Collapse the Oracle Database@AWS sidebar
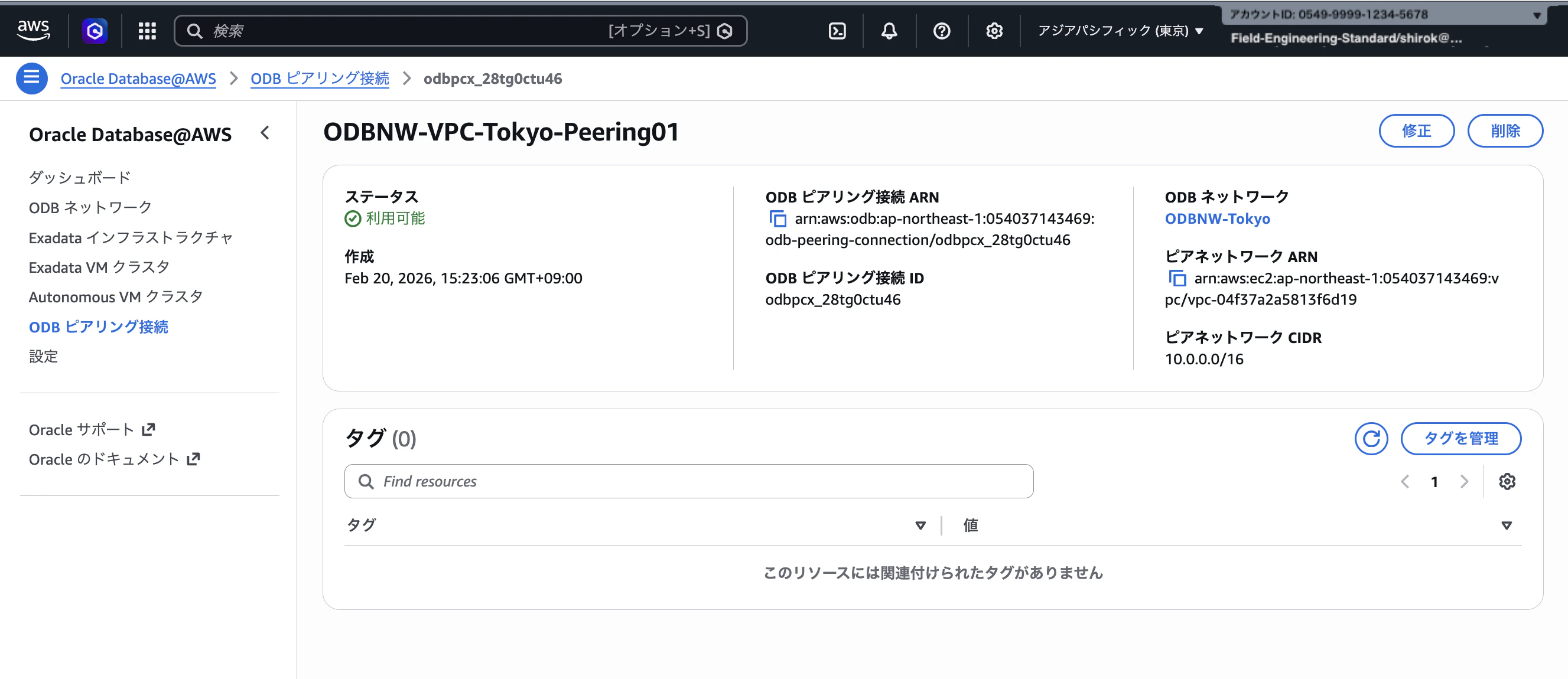1568x679 pixels. pyautogui.click(x=265, y=133)
